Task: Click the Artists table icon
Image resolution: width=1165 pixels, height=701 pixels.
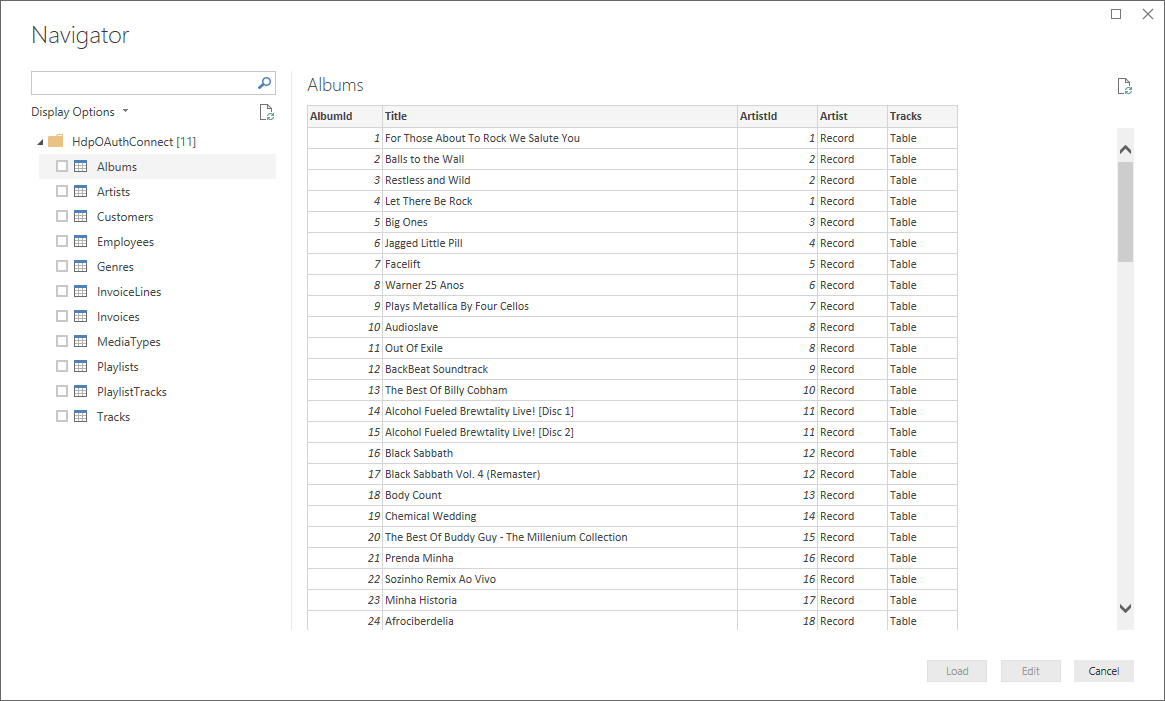Action: tap(81, 191)
